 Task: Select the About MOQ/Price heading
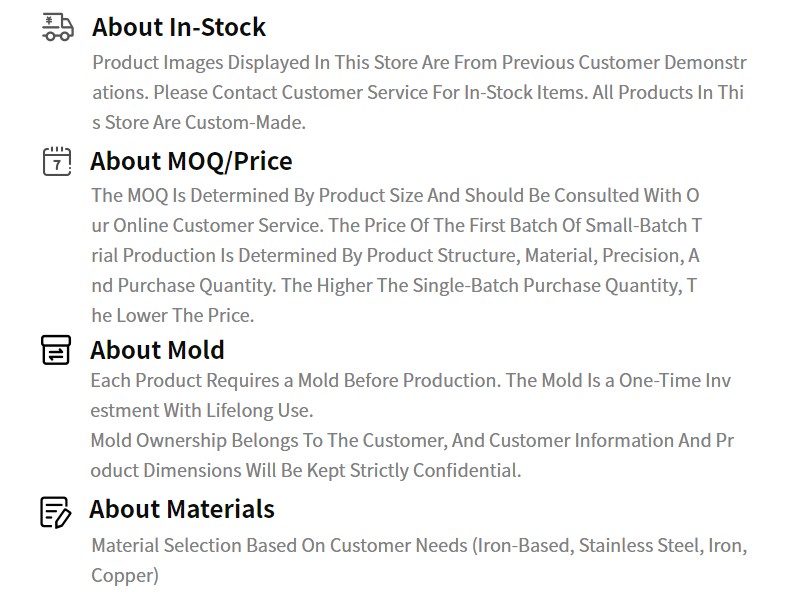click(x=191, y=161)
